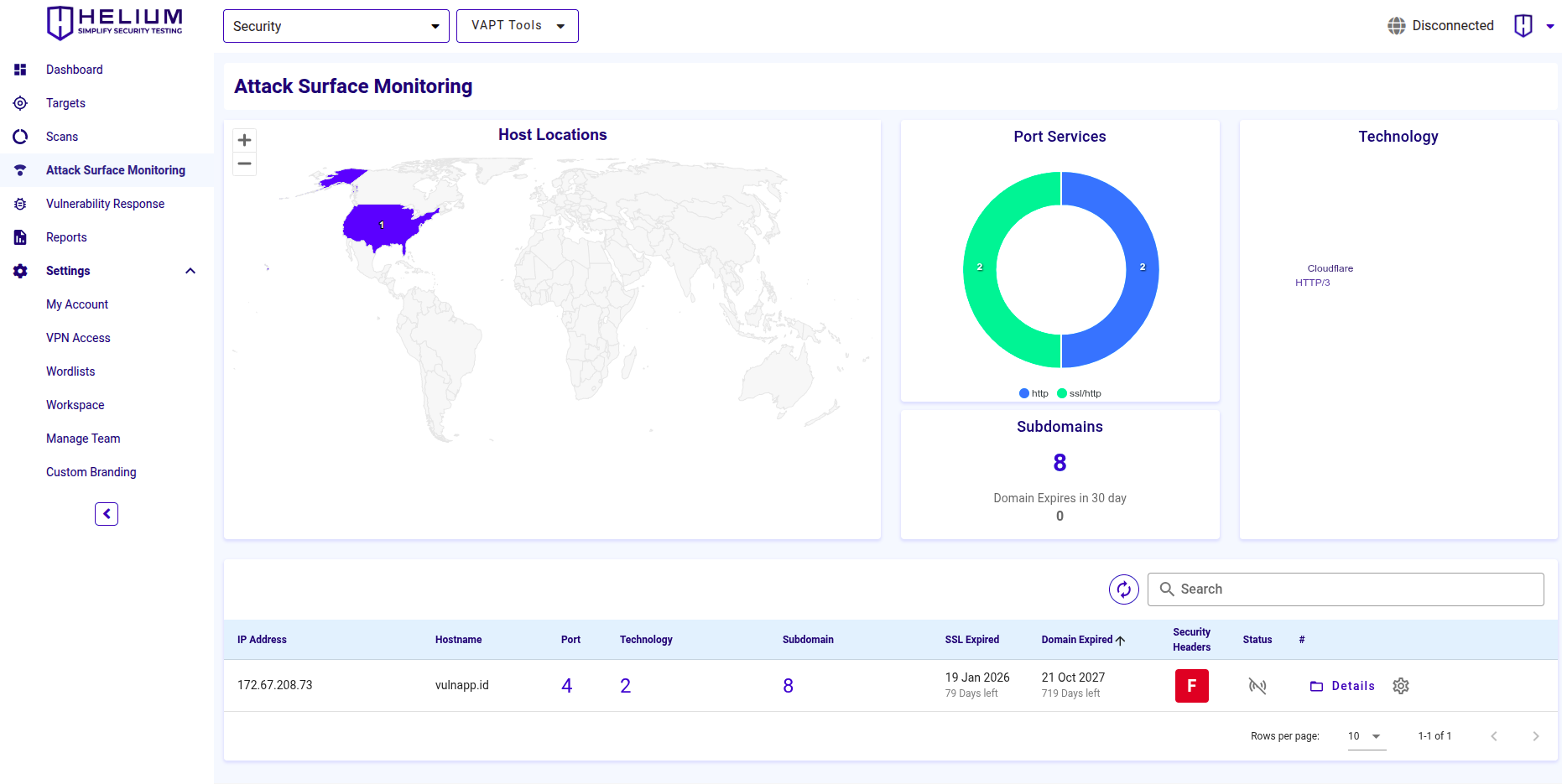Open Reports using its sidebar icon
The width and height of the screenshot is (1562, 784).
20,237
